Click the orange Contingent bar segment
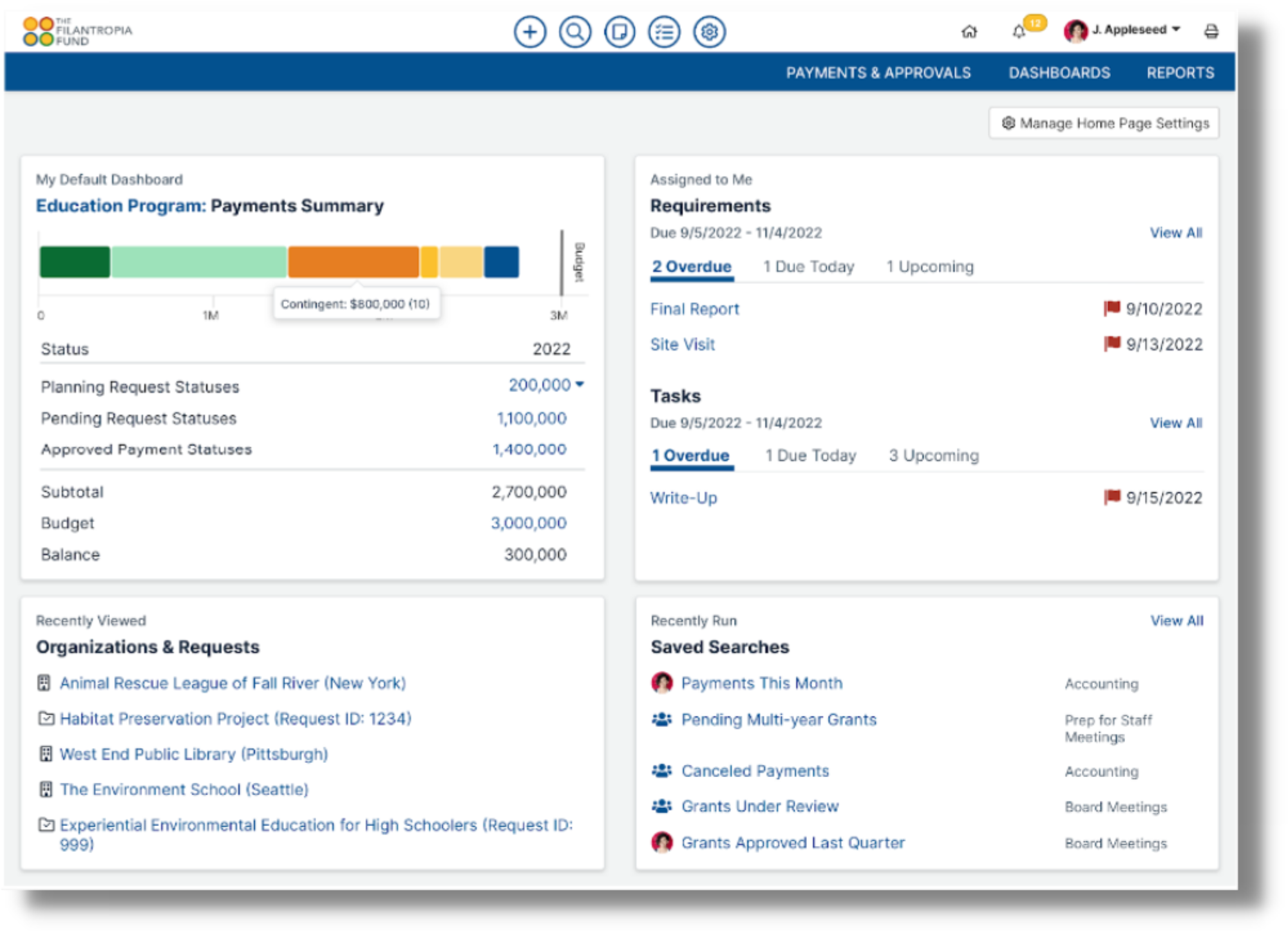 [x=353, y=262]
